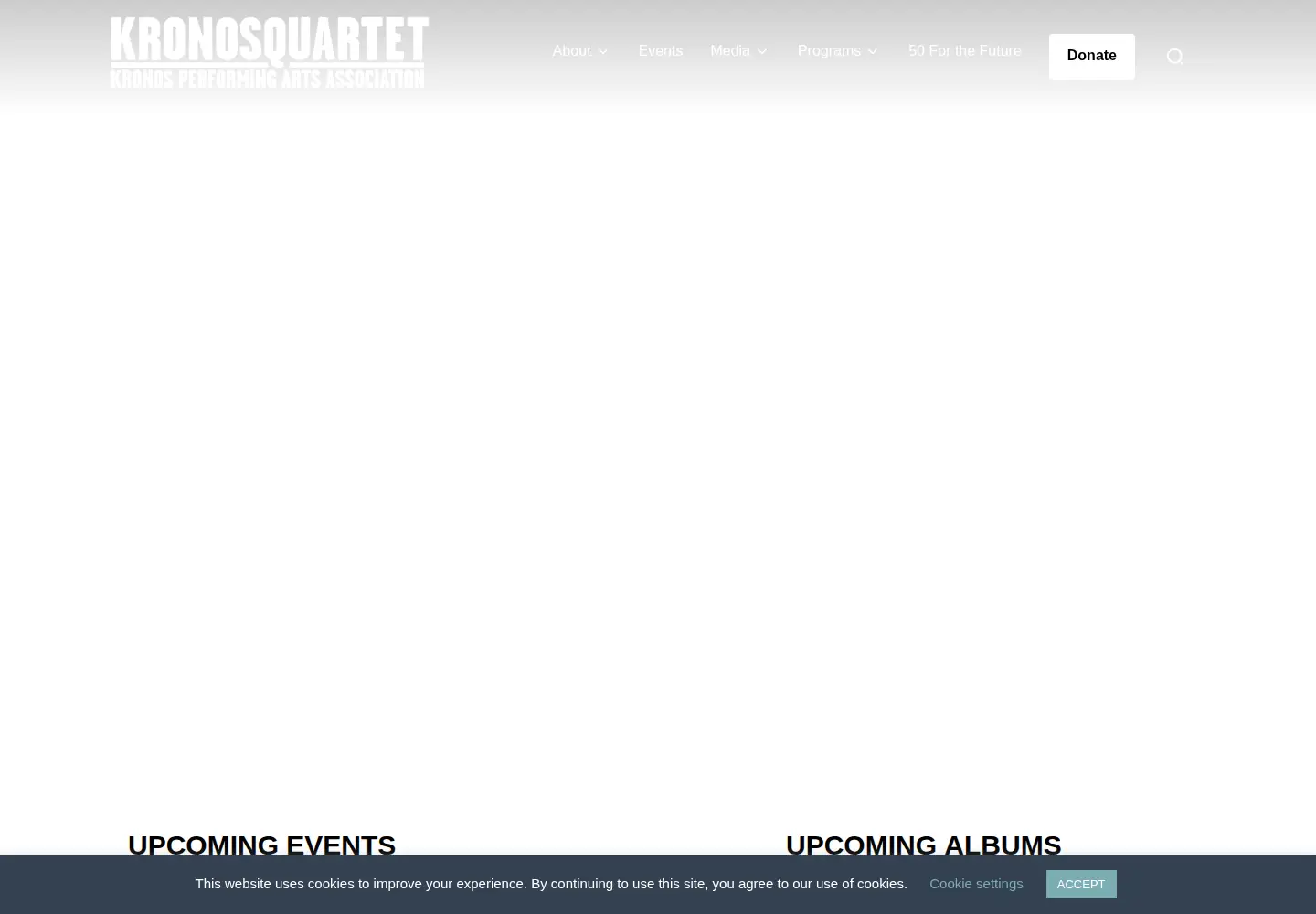Click the Upcoming Albums heading

pos(923,845)
